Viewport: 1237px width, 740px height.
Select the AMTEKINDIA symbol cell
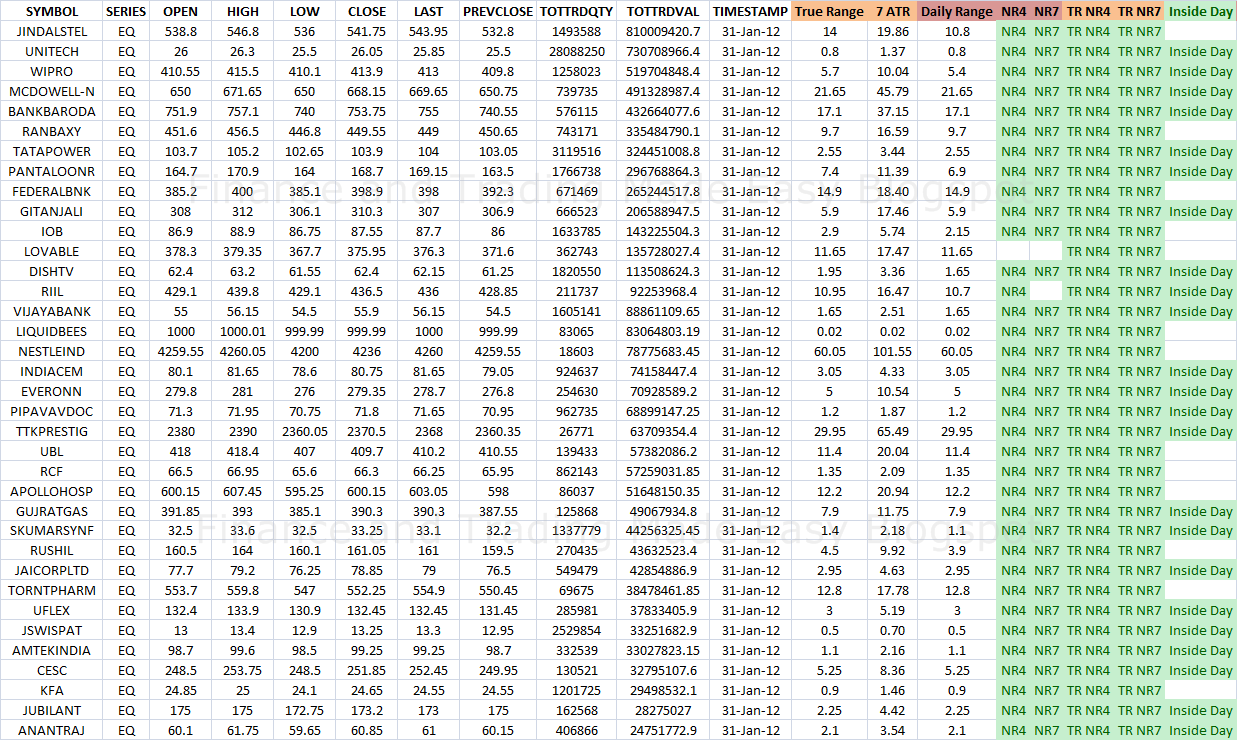(52, 651)
